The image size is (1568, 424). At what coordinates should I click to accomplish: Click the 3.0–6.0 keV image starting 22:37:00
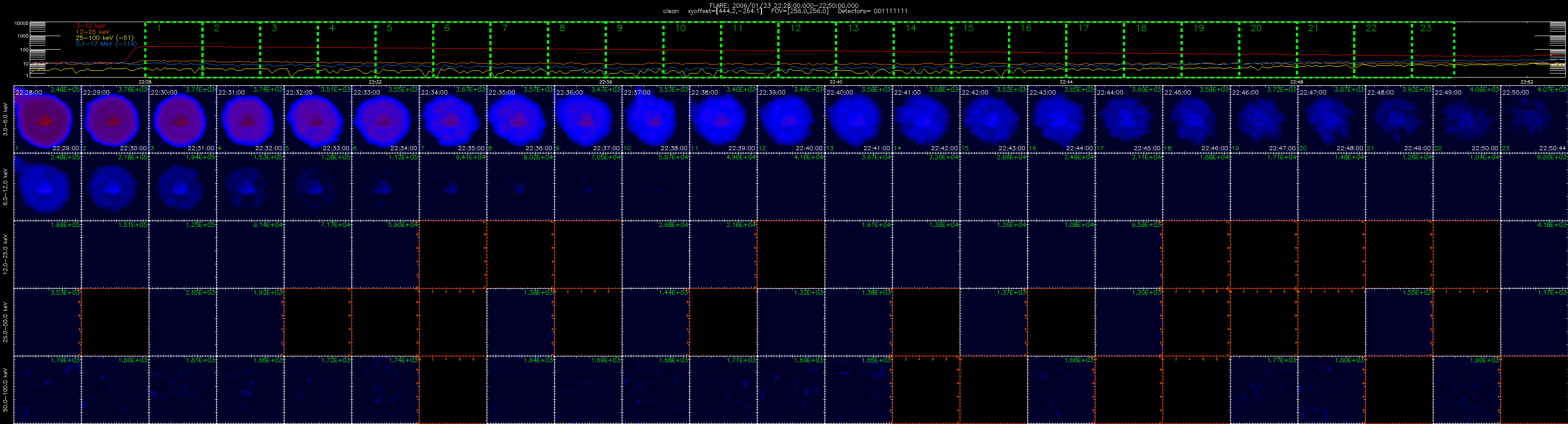(656, 120)
